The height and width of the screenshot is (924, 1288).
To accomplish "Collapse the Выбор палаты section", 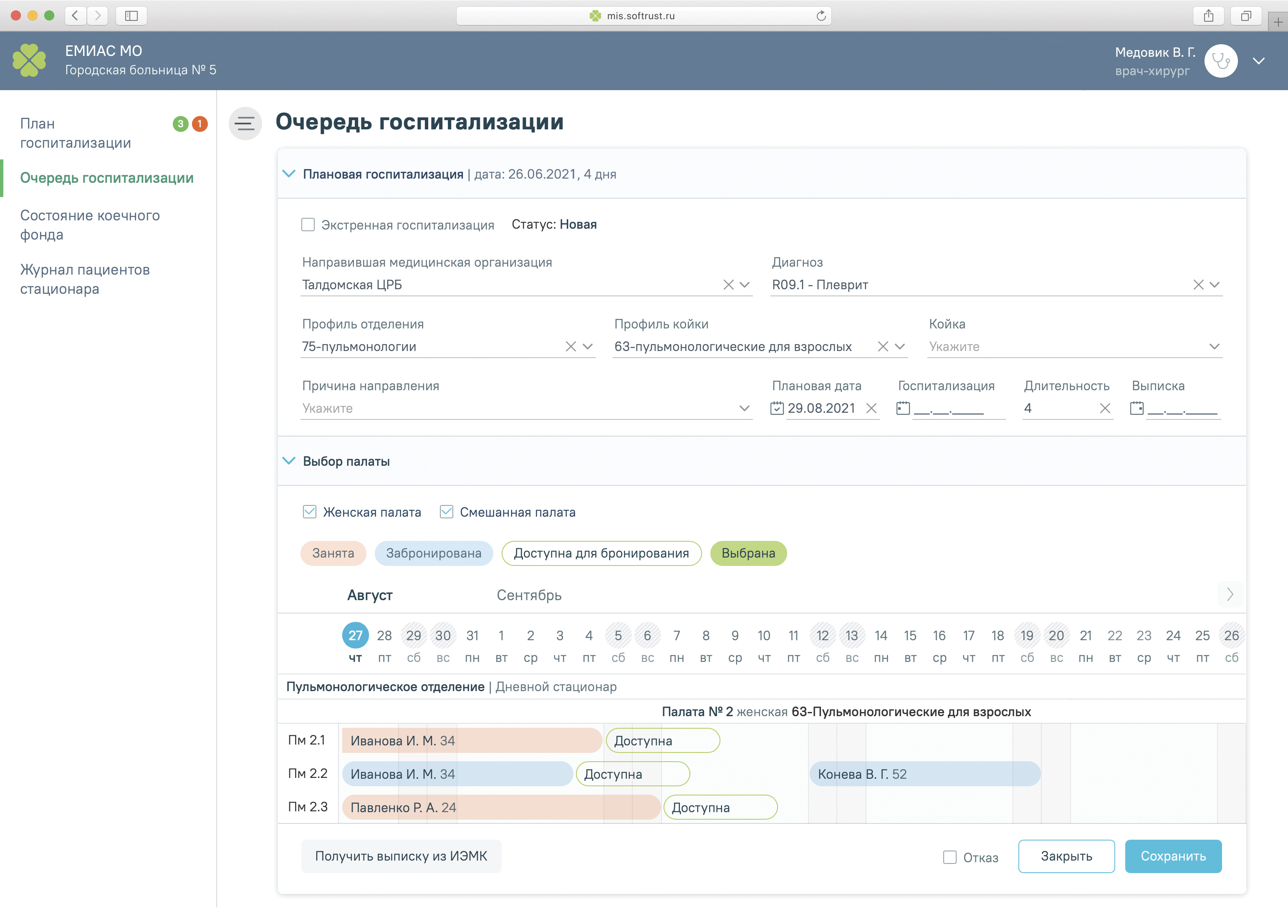I will coord(289,461).
